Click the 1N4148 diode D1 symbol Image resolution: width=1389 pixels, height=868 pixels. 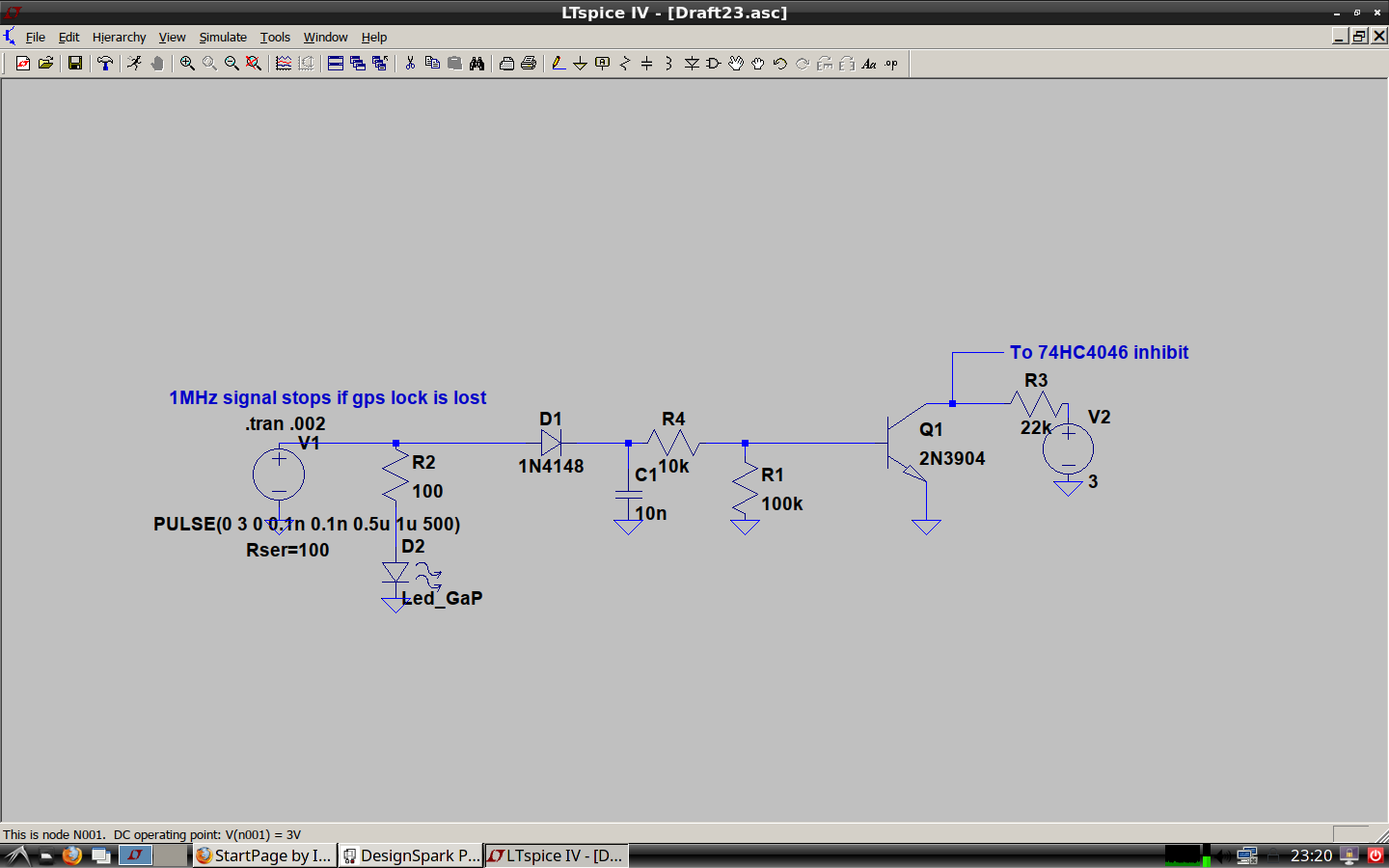pyautogui.click(x=551, y=443)
